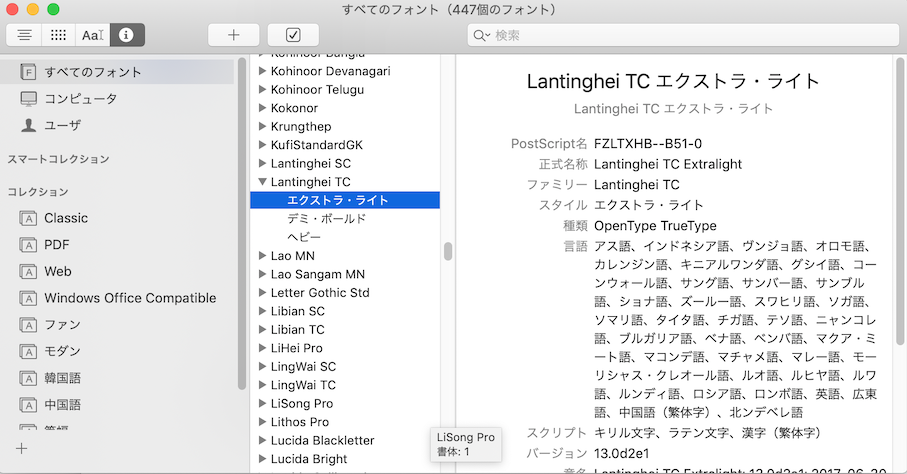Expand the LiHei Pro family
This screenshot has width=907, height=474.
click(262, 348)
